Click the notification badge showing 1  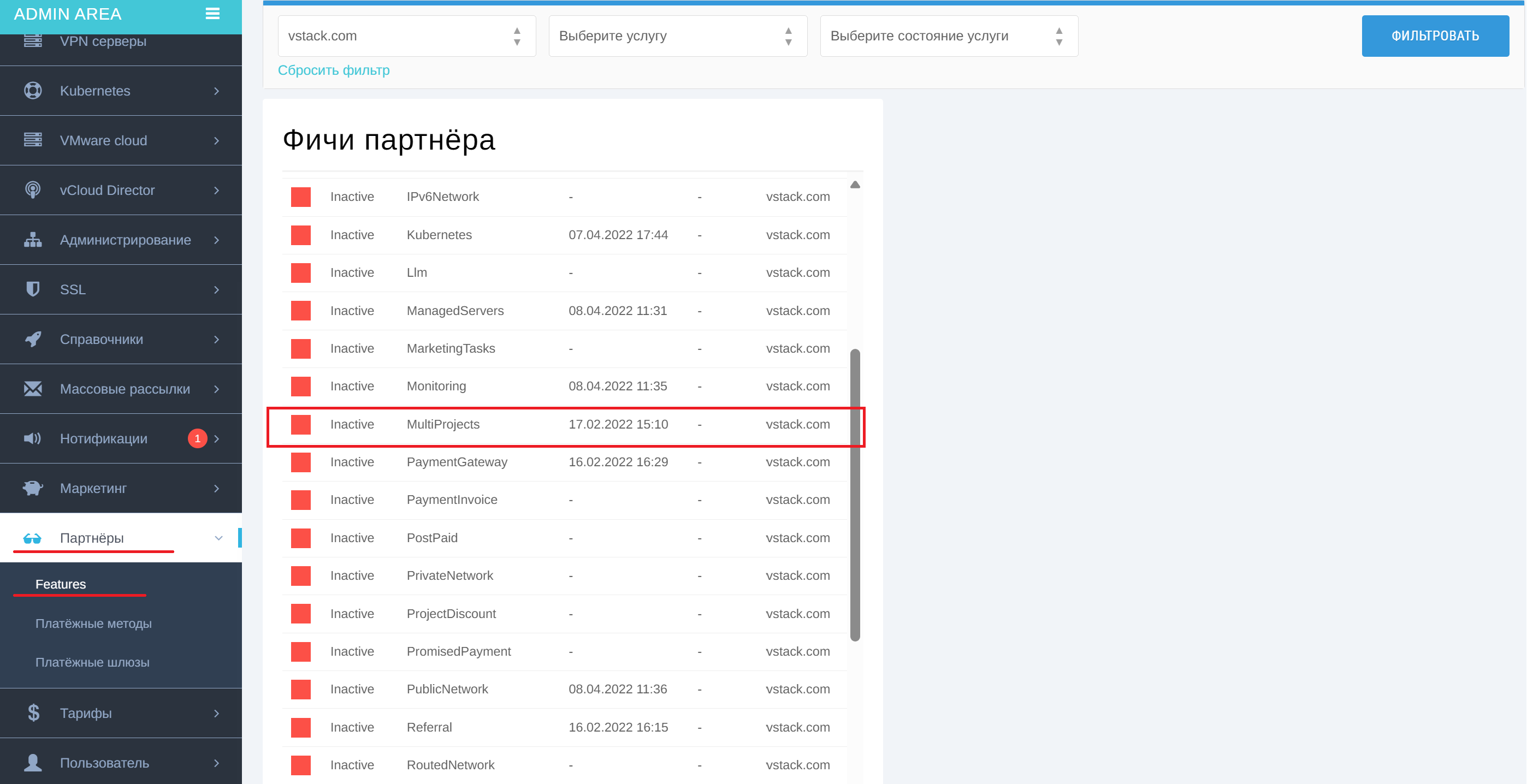click(197, 438)
